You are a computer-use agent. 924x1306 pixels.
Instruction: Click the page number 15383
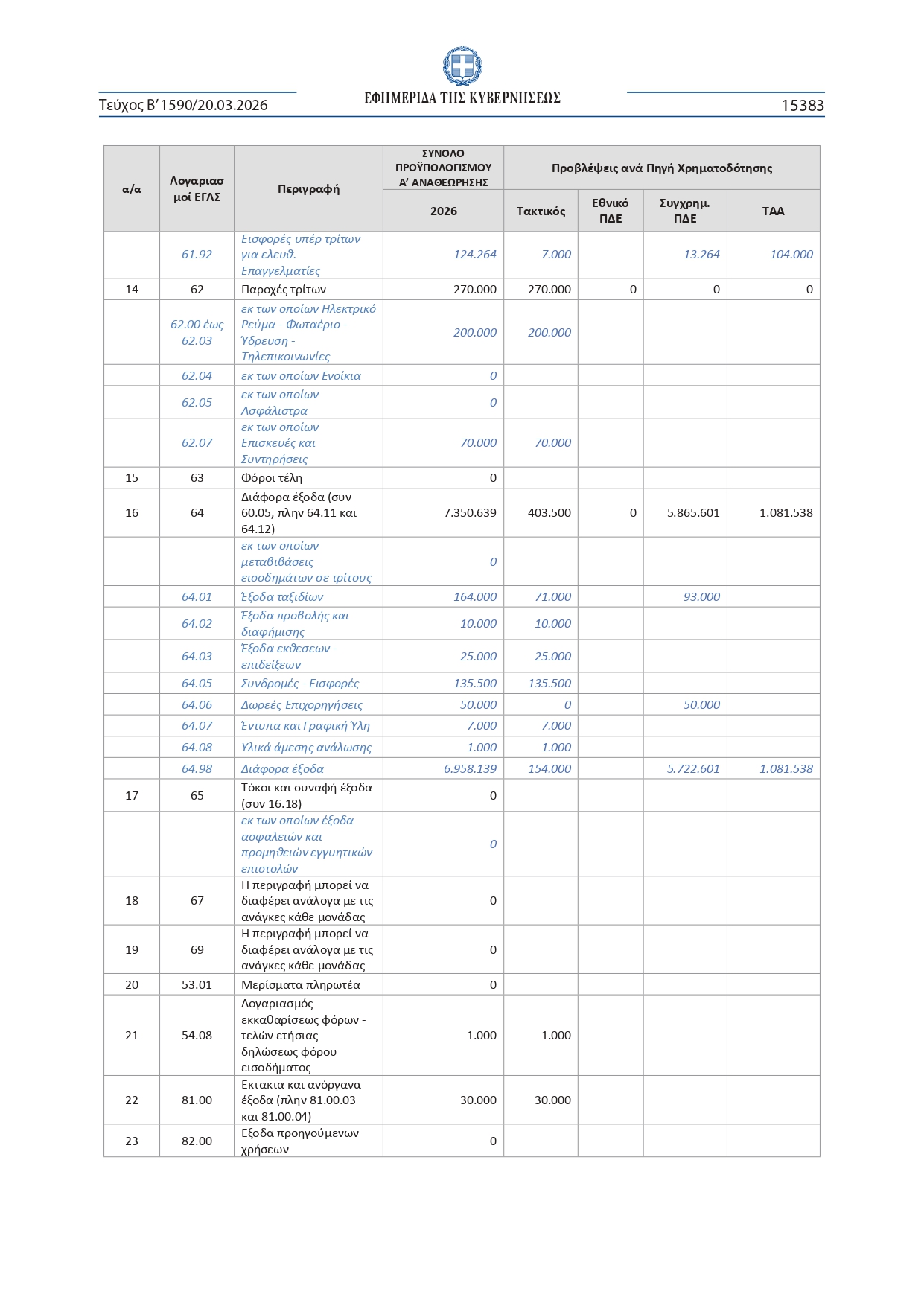coord(802,106)
